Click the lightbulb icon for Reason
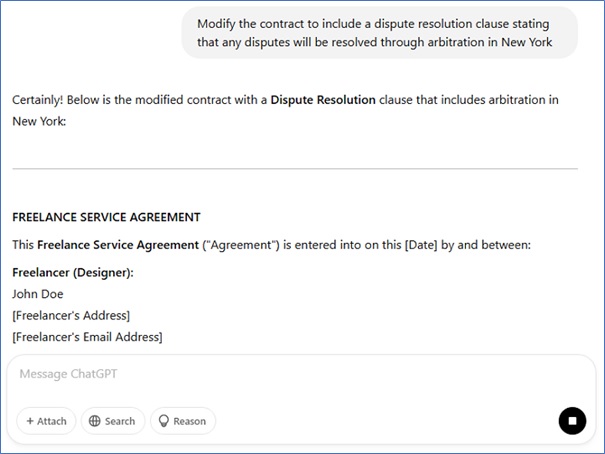This screenshot has height=454, width=605. coord(164,421)
